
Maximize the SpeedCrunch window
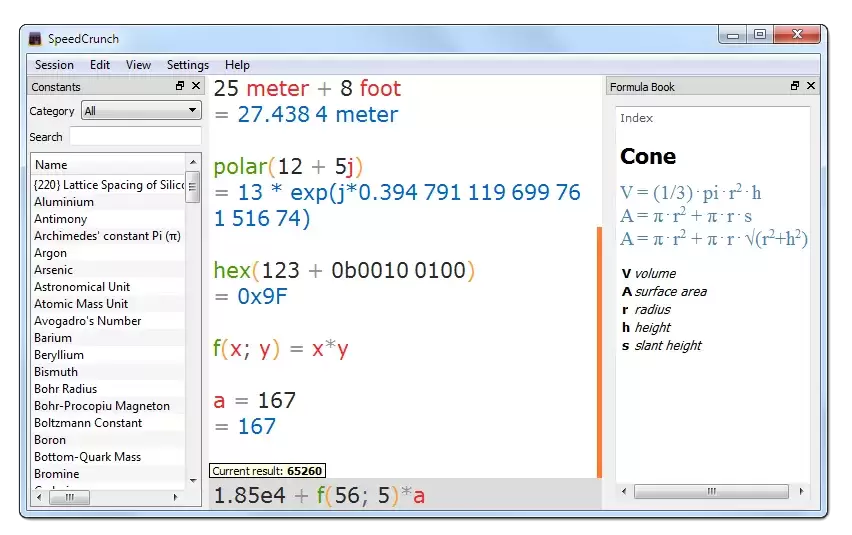click(x=760, y=35)
